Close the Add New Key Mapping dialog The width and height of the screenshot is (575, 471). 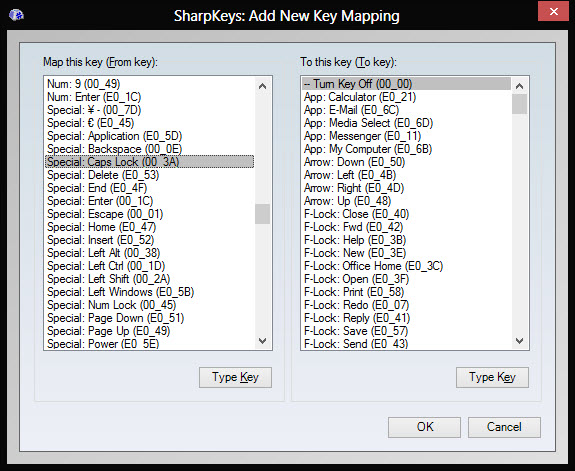(x=554, y=11)
